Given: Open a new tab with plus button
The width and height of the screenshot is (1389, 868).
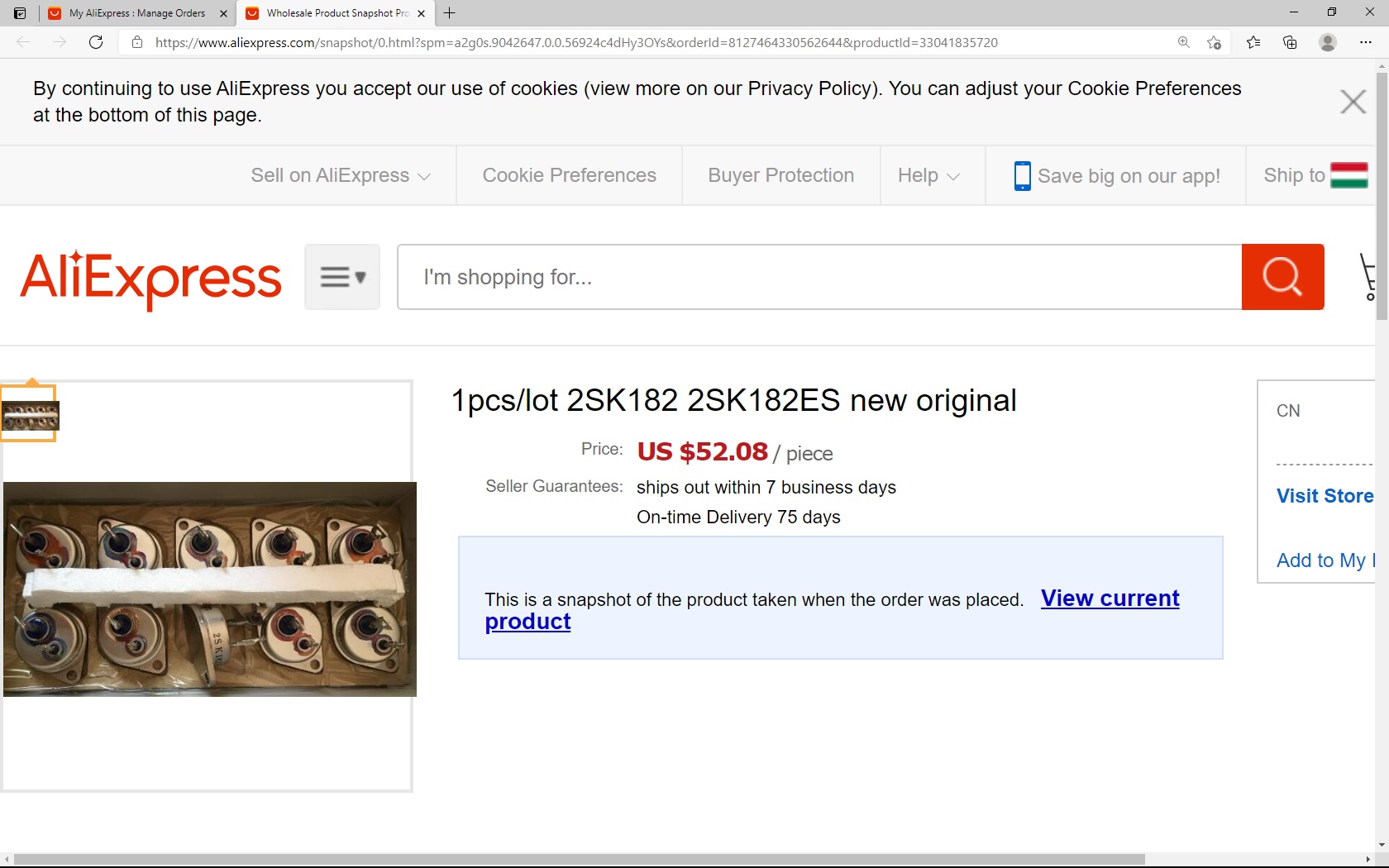Looking at the screenshot, I should [x=450, y=13].
